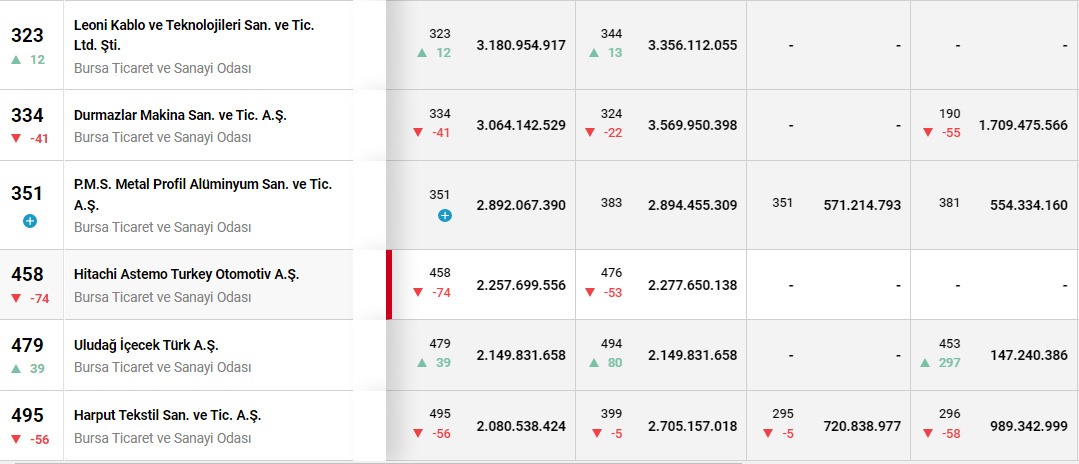Select the value 2.894.455.309
The width and height of the screenshot is (1079, 464).
coord(692,205)
